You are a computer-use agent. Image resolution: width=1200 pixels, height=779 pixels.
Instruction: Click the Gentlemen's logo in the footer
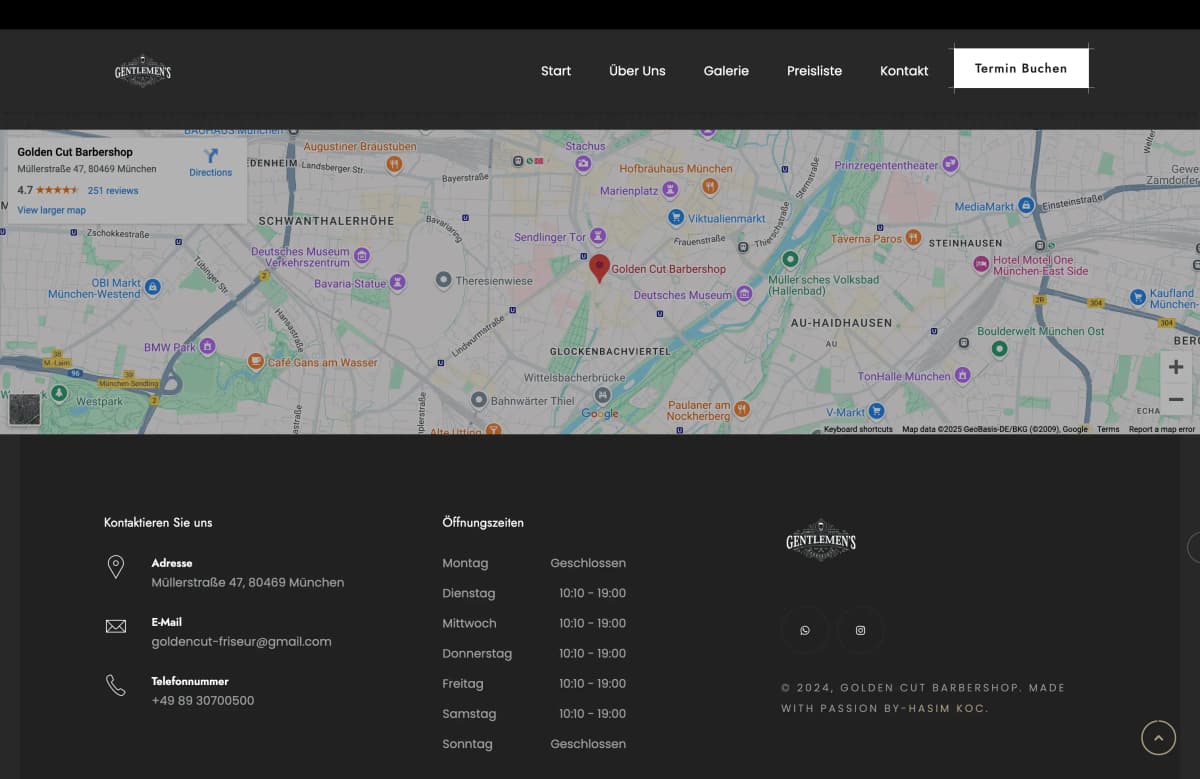click(x=820, y=539)
